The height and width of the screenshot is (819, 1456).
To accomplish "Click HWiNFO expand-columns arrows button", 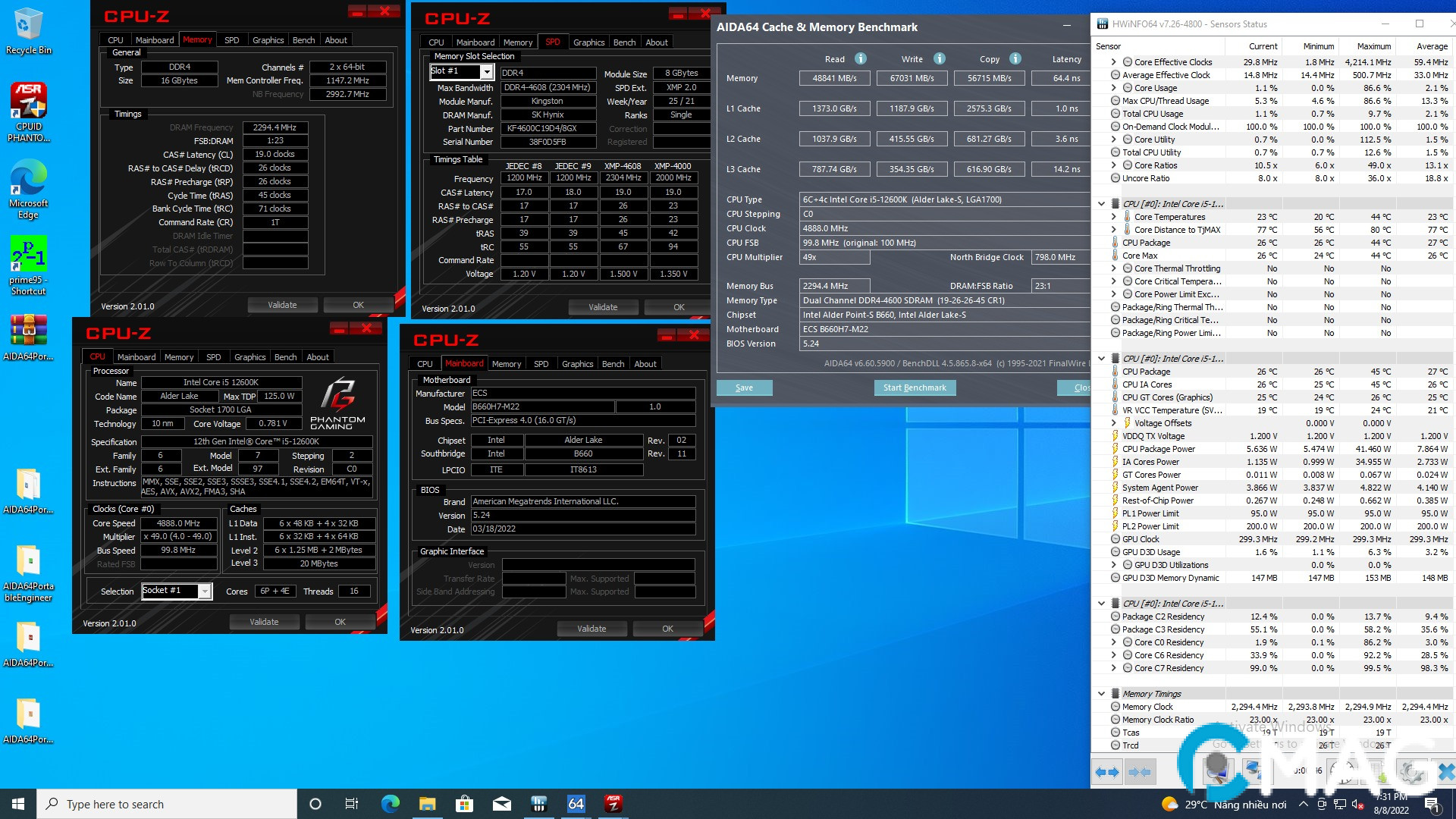I will point(1107,772).
